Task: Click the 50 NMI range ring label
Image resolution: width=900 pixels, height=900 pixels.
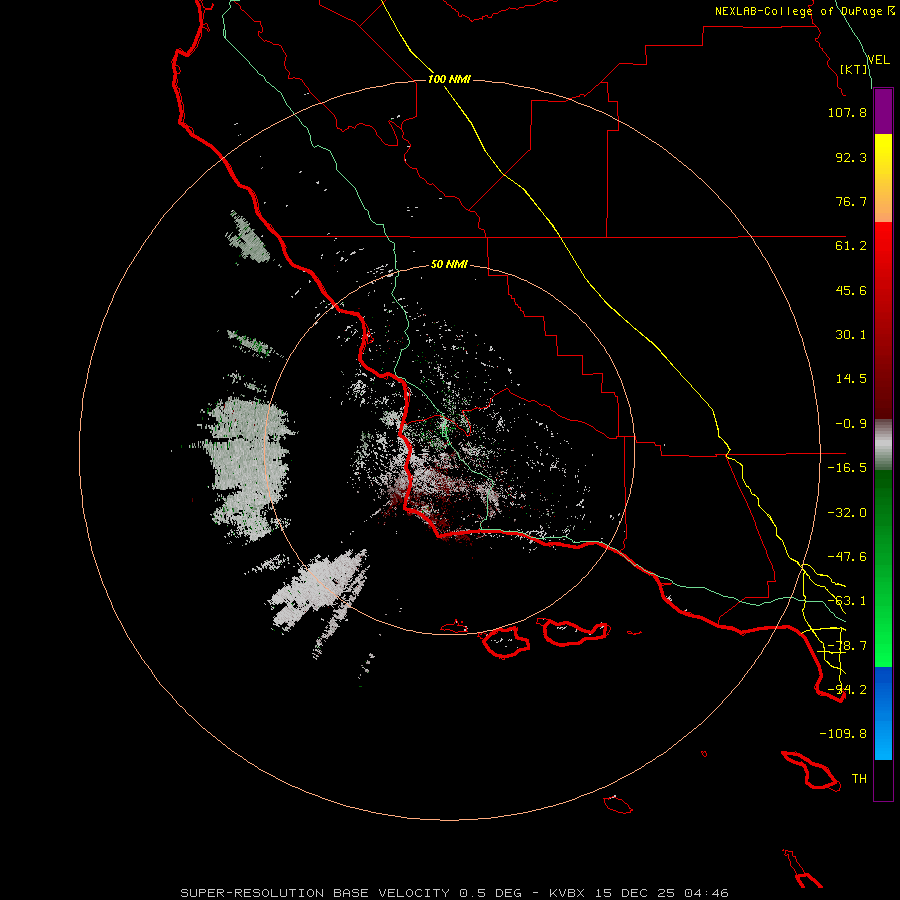Action: (x=449, y=265)
